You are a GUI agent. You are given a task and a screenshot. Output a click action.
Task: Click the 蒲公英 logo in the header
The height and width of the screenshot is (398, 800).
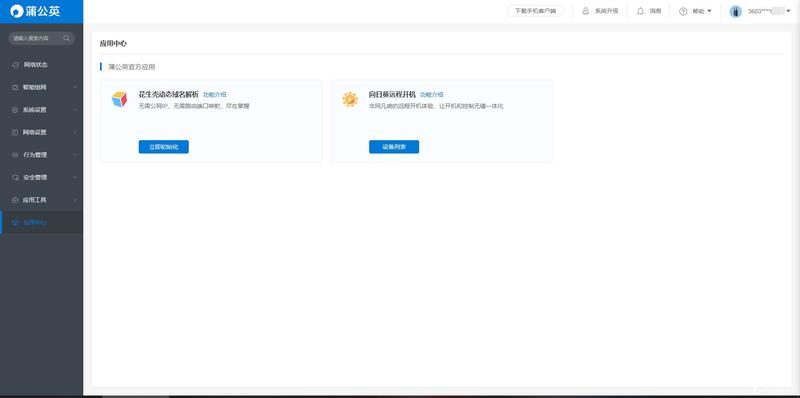[x=35, y=11]
